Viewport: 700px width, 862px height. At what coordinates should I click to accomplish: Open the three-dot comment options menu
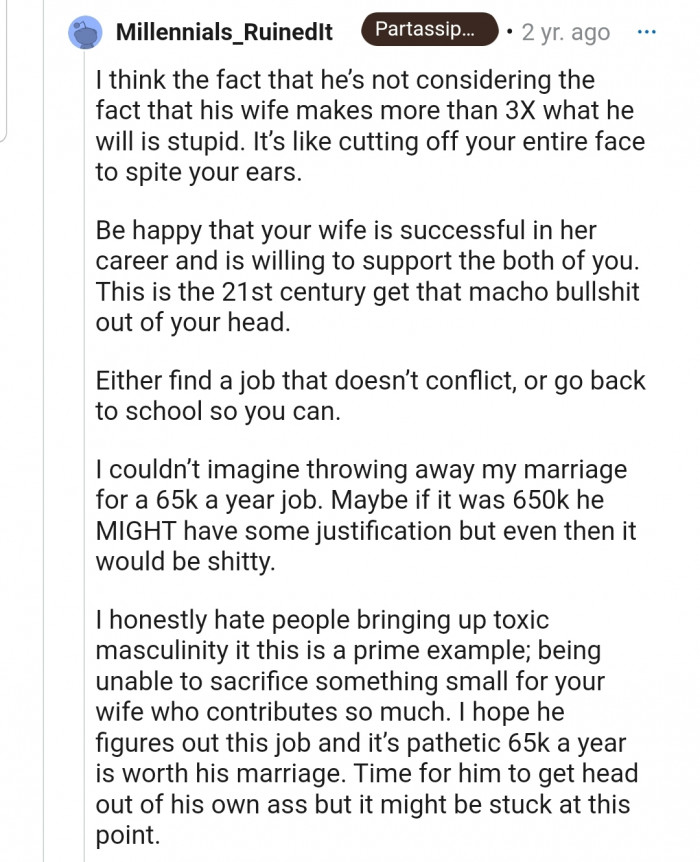tap(647, 32)
